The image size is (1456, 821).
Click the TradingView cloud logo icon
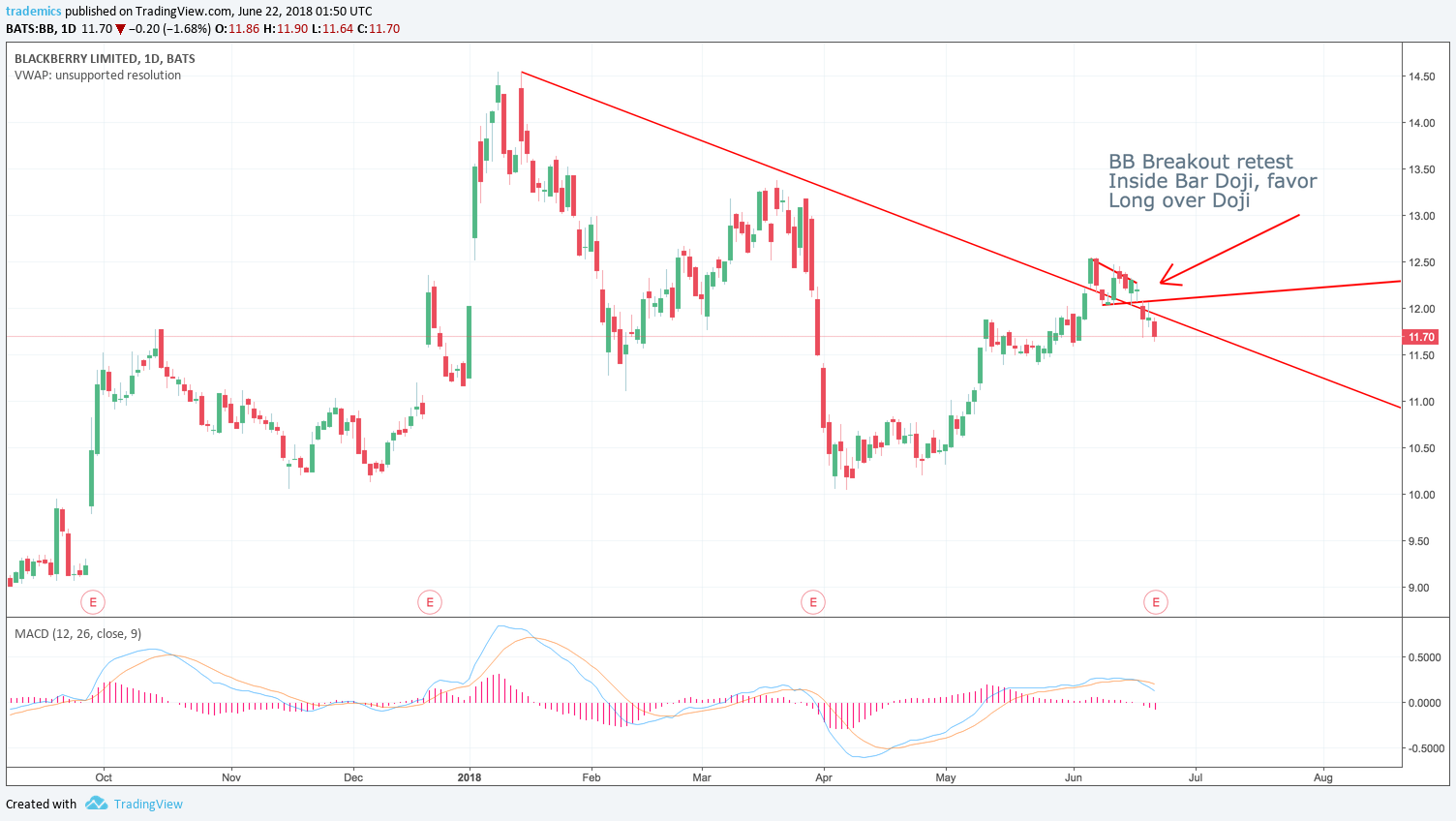96,804
